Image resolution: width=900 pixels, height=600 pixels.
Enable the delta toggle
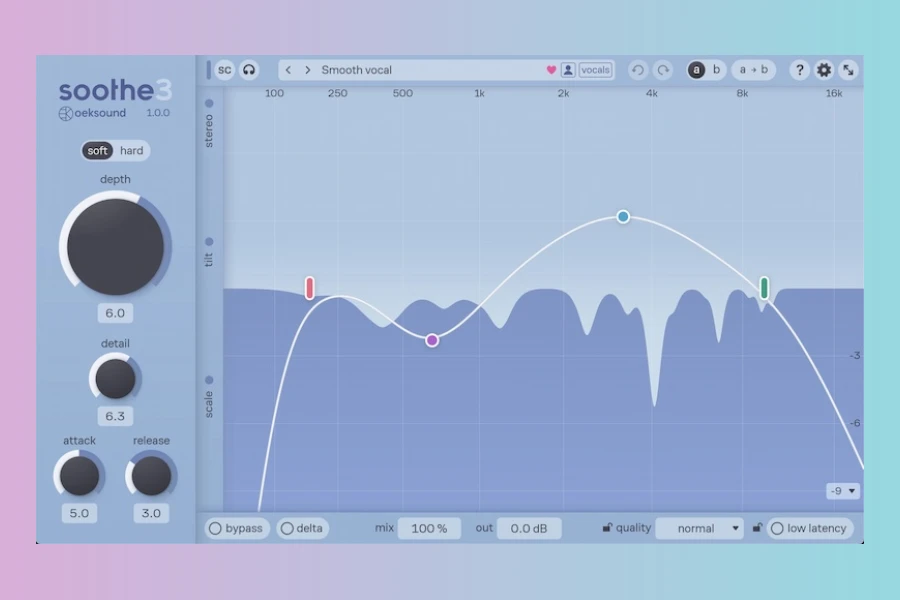[x=302, y=528]
